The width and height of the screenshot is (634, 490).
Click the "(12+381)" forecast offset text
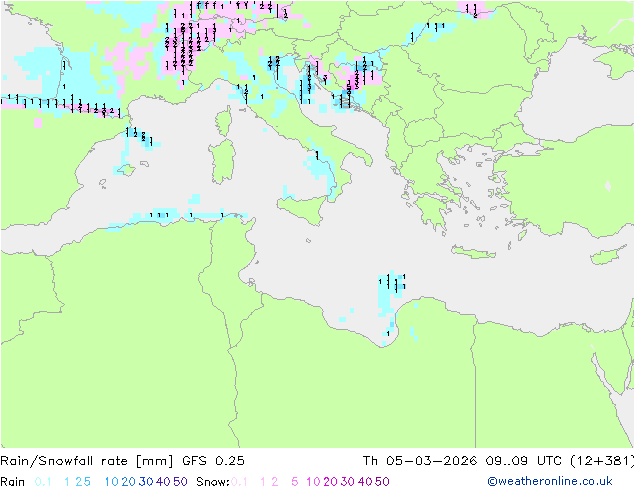[x=602, y=461]
